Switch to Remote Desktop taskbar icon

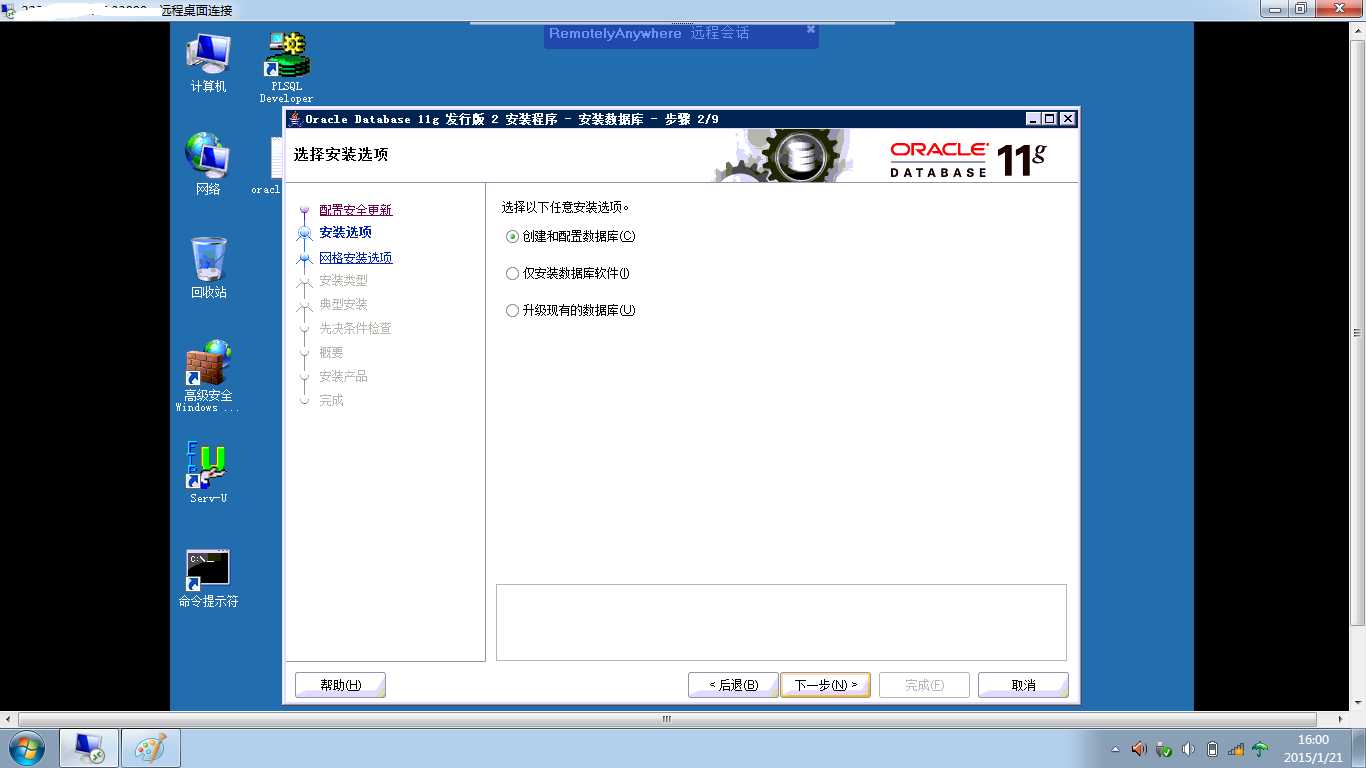click(x=89, y=748)
